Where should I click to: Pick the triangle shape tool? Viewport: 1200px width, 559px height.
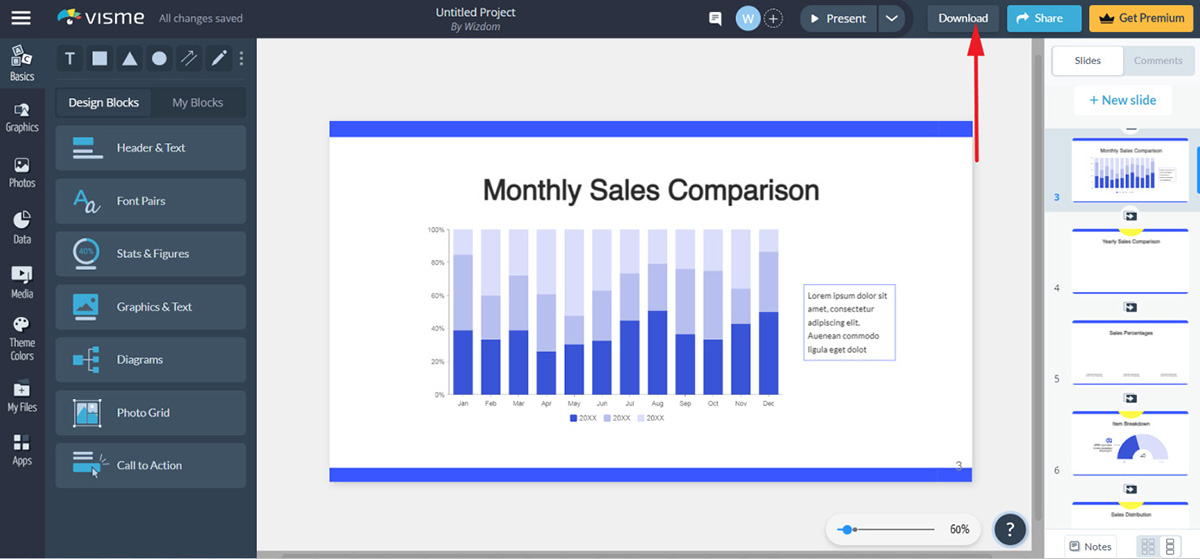pos(130,59)
